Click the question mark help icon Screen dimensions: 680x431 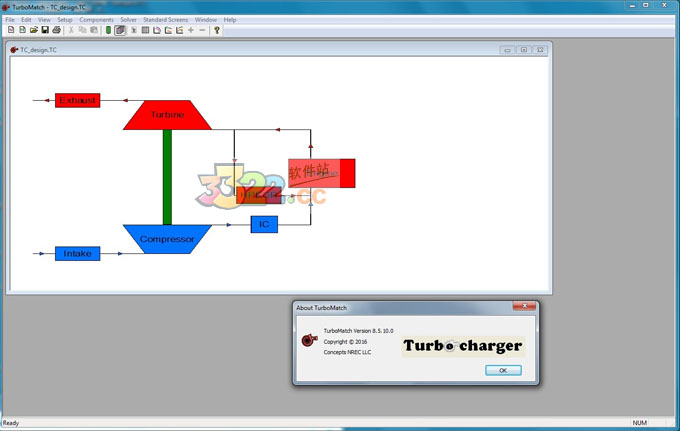pyautogui.click(x=217, y=30)
